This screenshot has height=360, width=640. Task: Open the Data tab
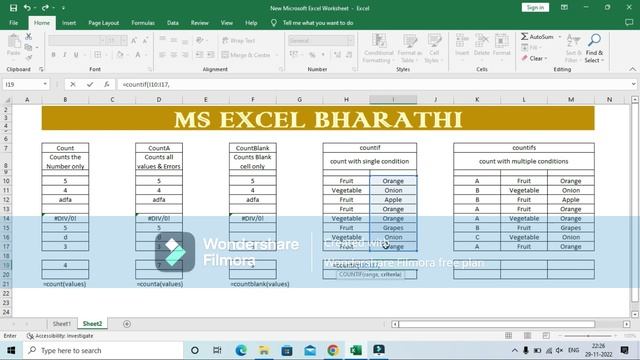pos(173,23)
